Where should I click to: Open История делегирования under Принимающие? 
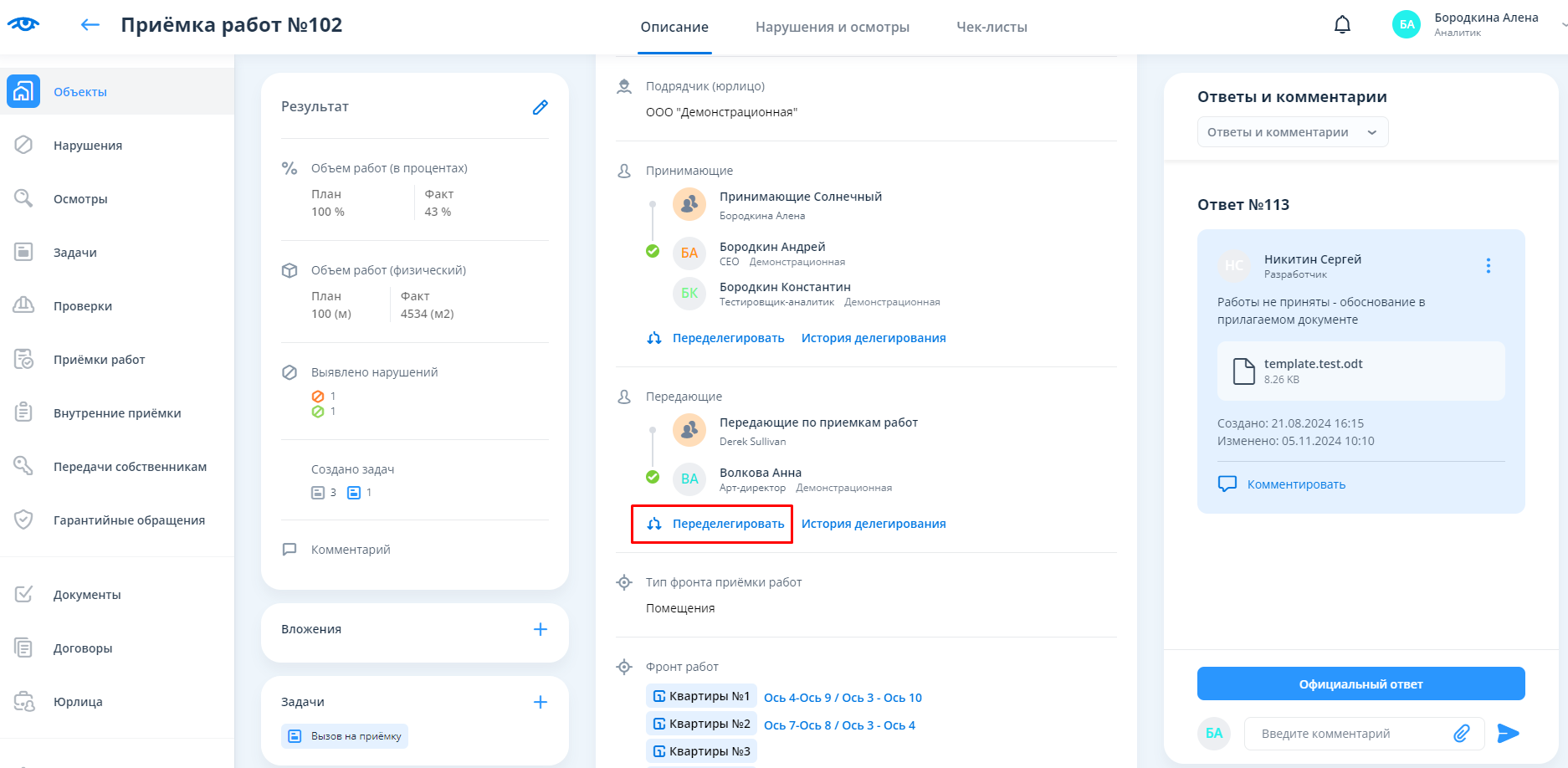tap(874, 338)
